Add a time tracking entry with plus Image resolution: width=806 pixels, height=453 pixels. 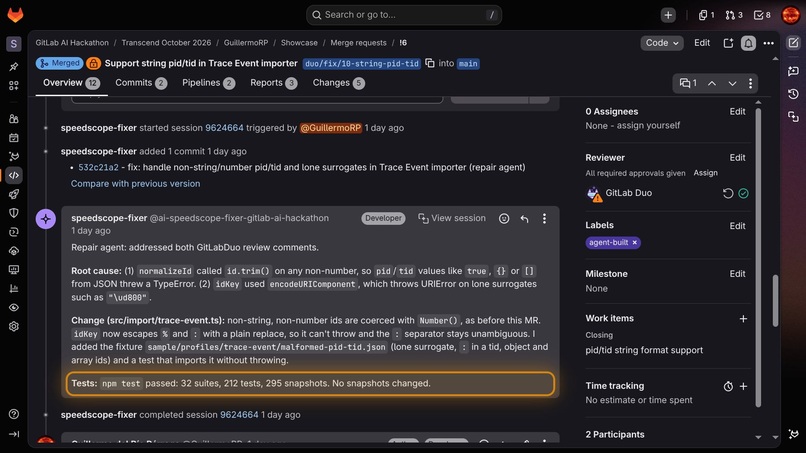click(743, 386)
